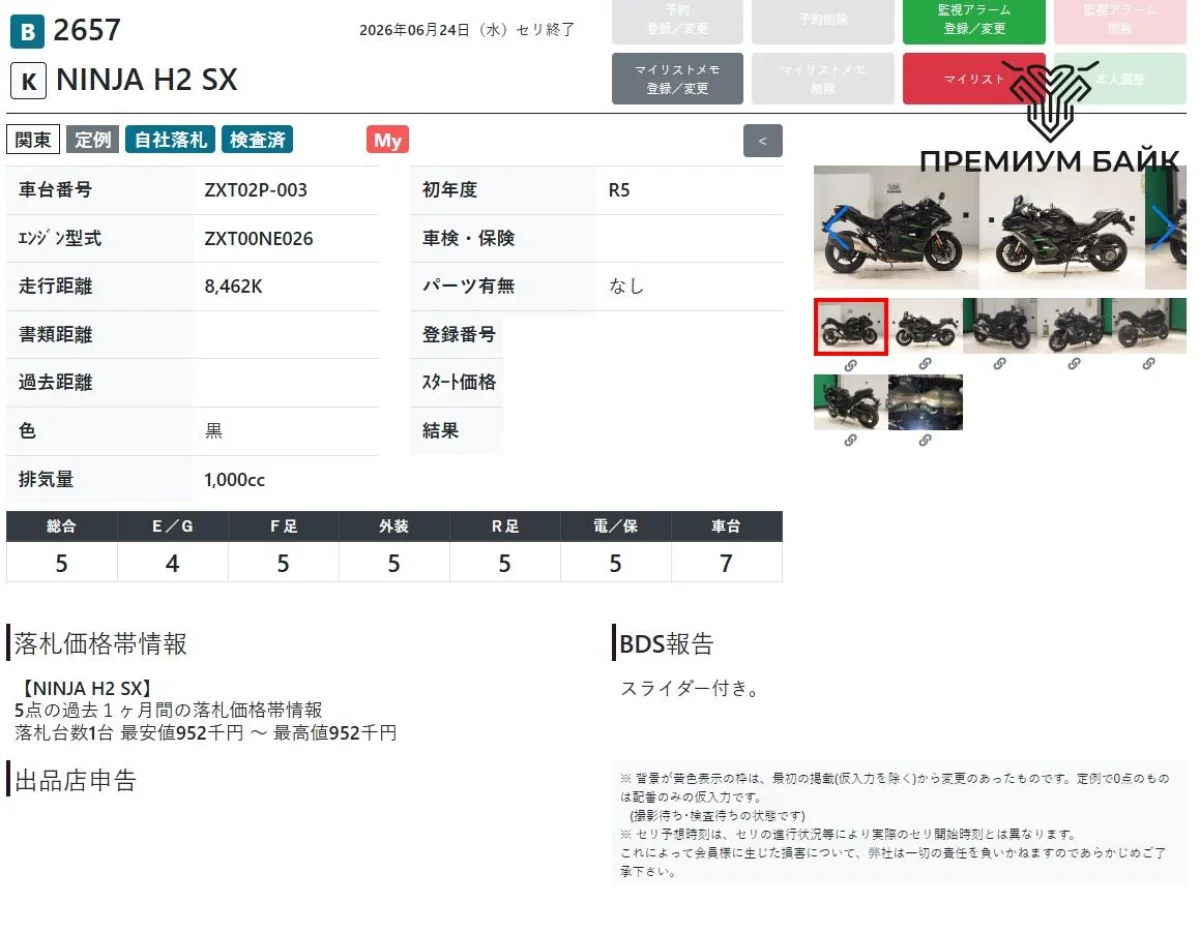Open the link icon under the sixth thumbnail
The image size is (1200, 933).
point(850,440)
